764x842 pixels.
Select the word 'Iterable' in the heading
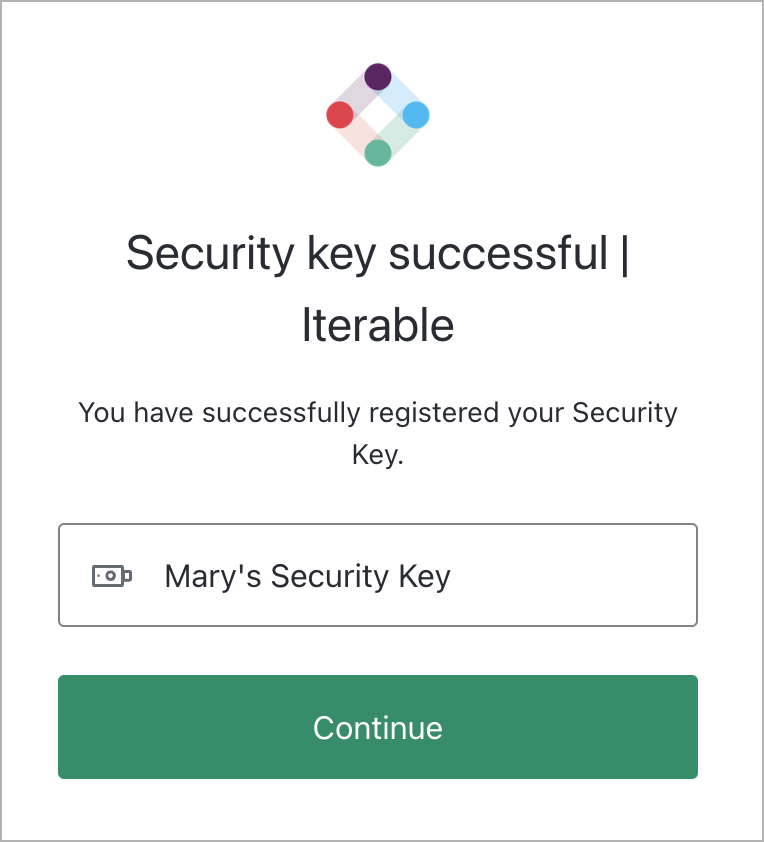378,324
